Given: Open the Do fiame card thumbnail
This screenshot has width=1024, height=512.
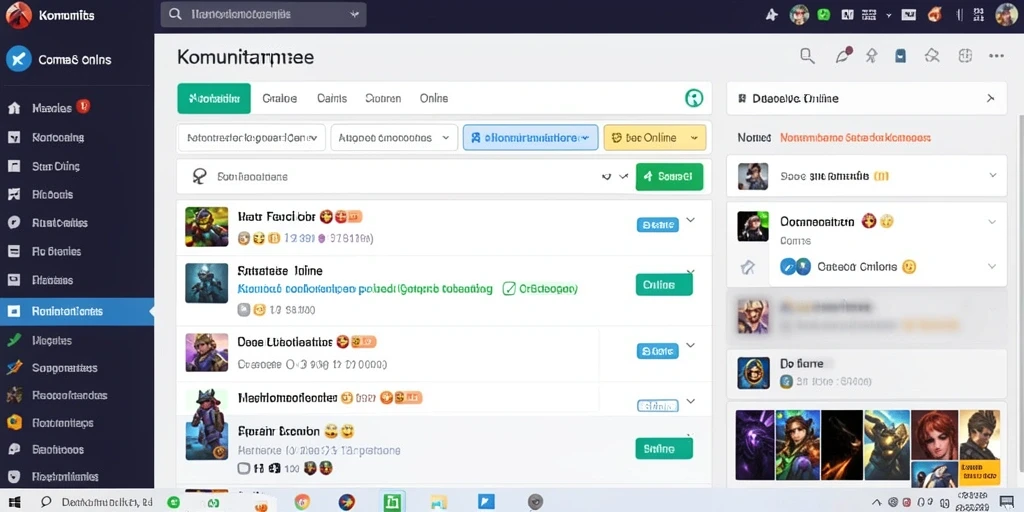Looking at the screenshot, I should (753, 373).
